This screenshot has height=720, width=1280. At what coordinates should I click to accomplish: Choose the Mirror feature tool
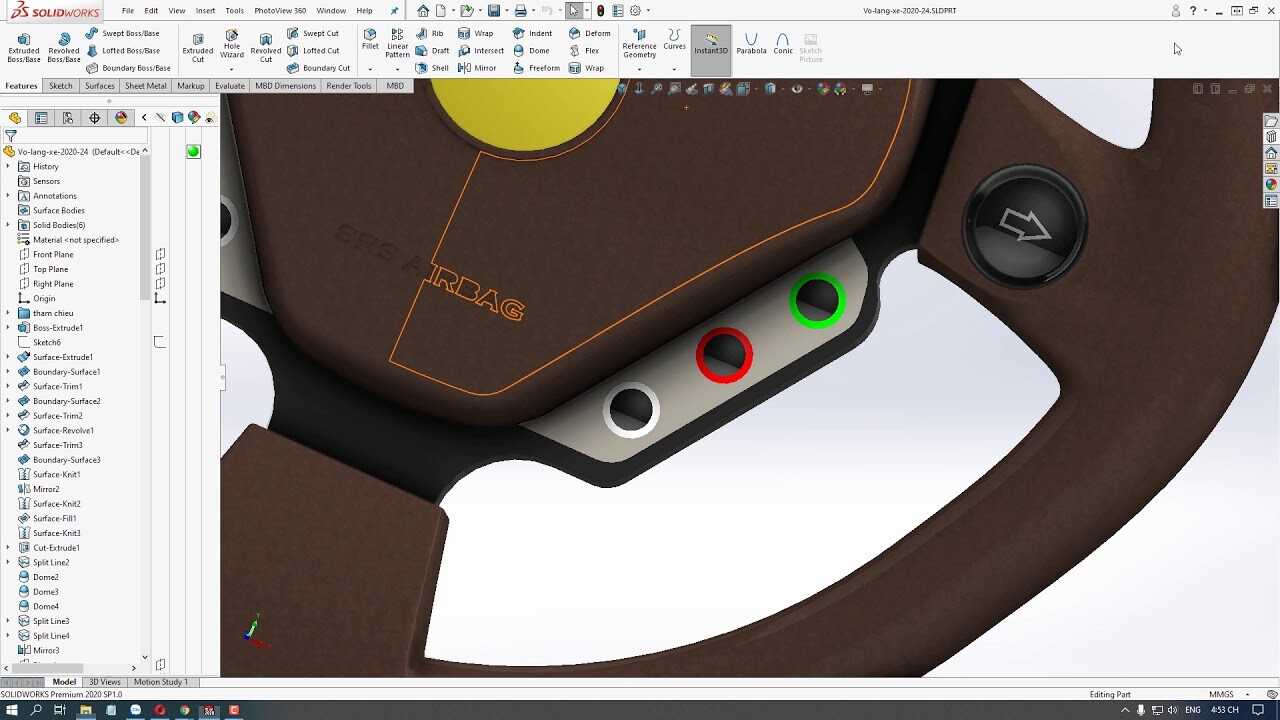[x=477, y=68]
